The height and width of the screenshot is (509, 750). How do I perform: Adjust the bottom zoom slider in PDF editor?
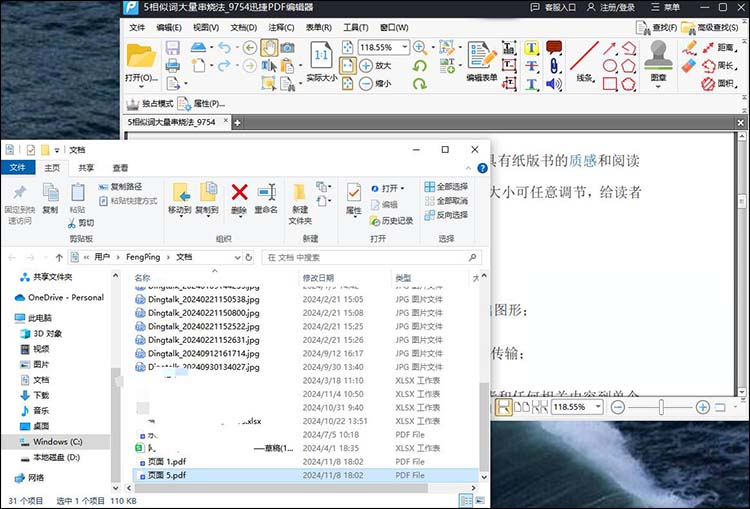click(x=661, y=408)
